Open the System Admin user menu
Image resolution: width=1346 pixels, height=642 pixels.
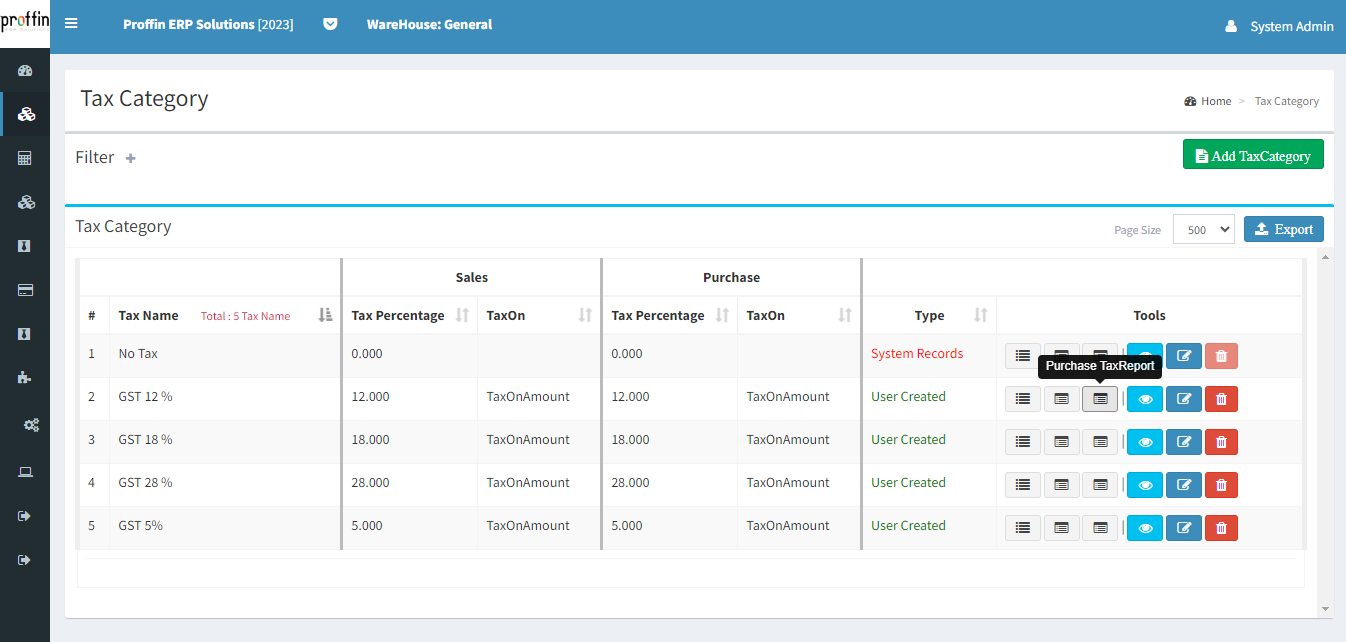pyautogui.click(x=1280, y=26)
